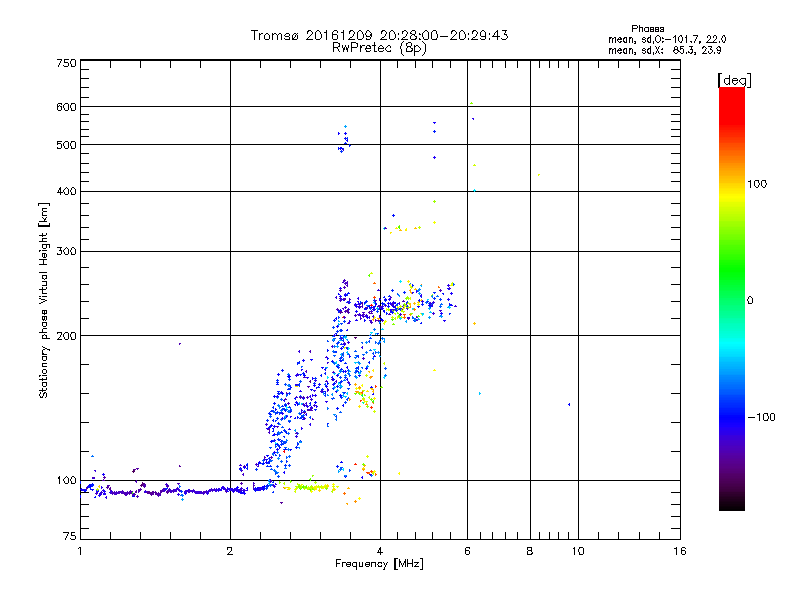Click the 'Frequency [MHz]' axis title
The image size is (800, 600).
pos(379,564)
